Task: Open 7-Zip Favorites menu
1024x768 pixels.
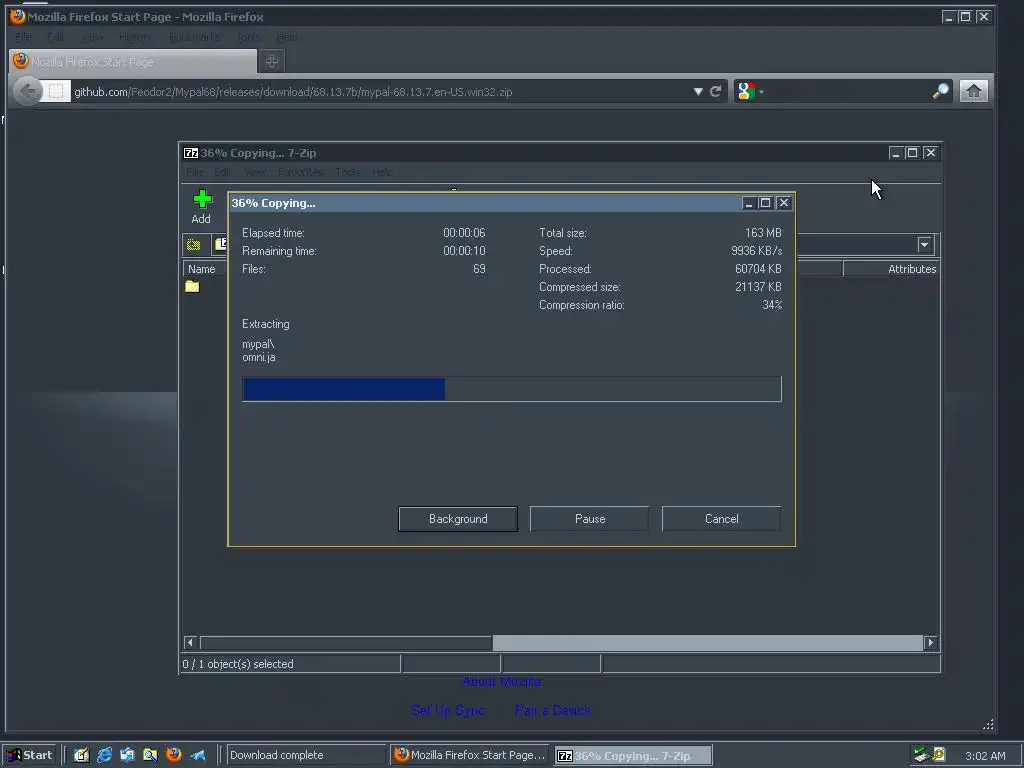Action: coord(300,172)
